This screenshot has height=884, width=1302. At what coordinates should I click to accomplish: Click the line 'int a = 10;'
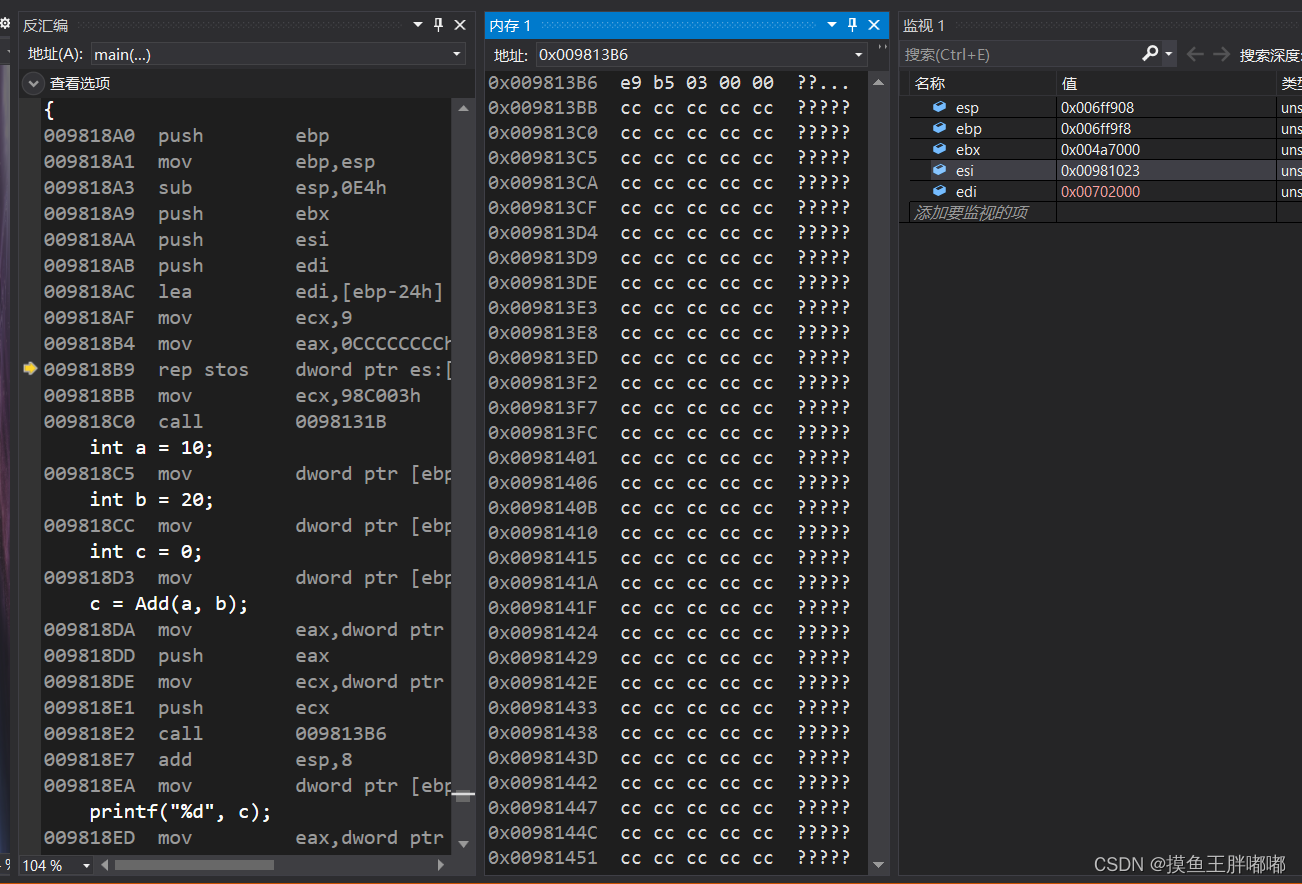(x=151, y=447)
